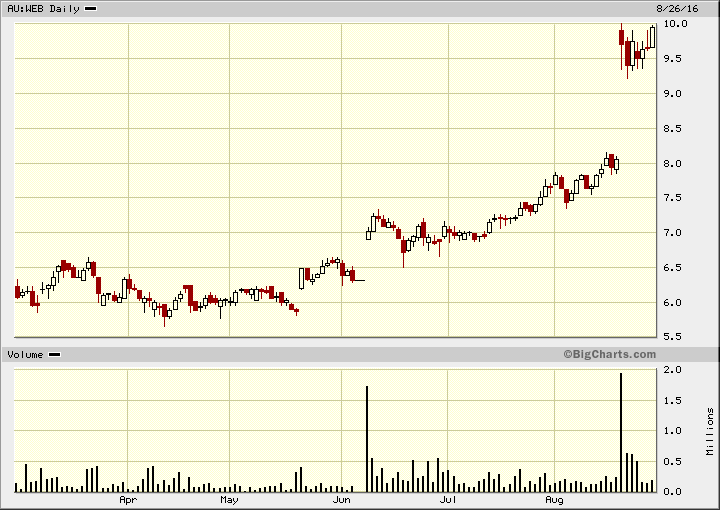Click the legend marker beside Volume
Screen dimensions: 720x510
(55, 354)
